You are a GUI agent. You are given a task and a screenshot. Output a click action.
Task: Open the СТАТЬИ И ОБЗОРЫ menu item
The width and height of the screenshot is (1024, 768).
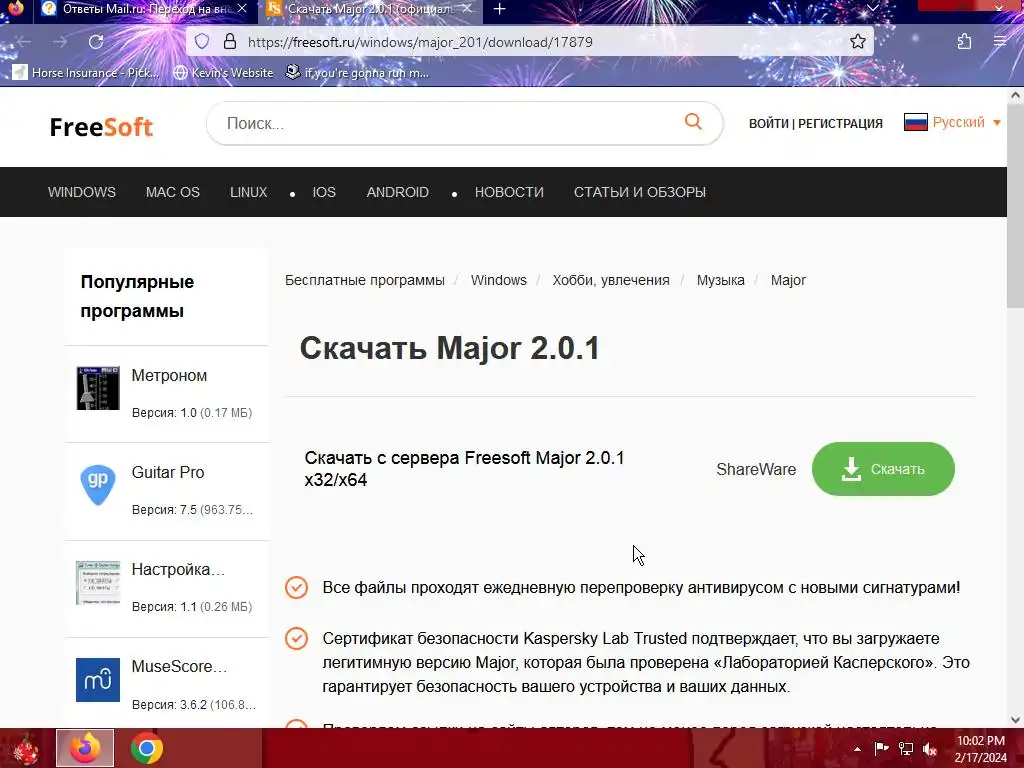tap(639, 192)
